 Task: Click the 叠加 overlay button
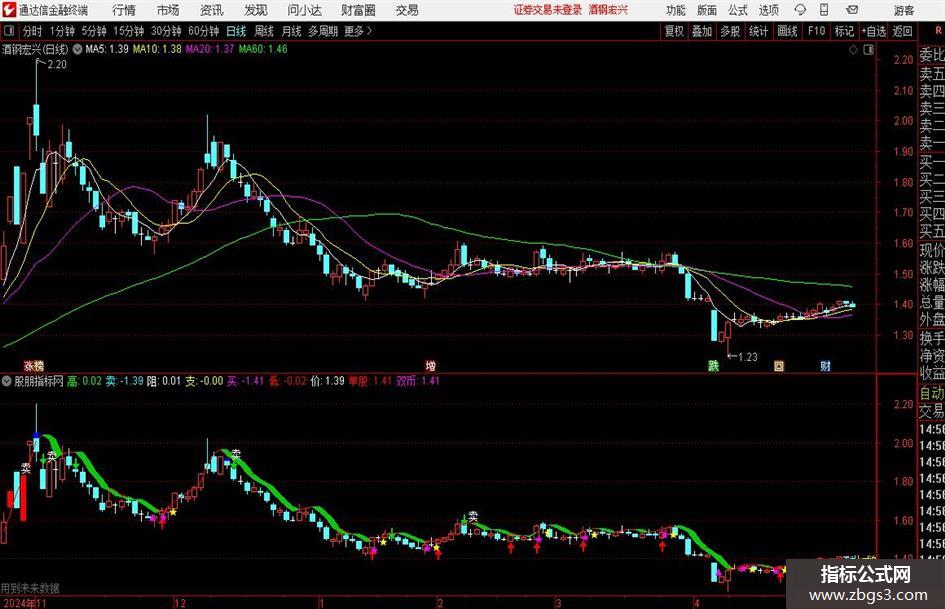(702, 31)
